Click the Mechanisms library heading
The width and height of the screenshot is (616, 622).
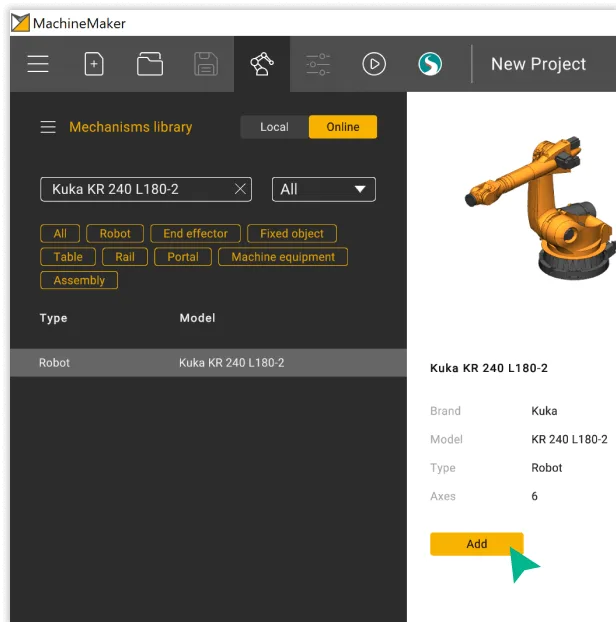(130, 127)
